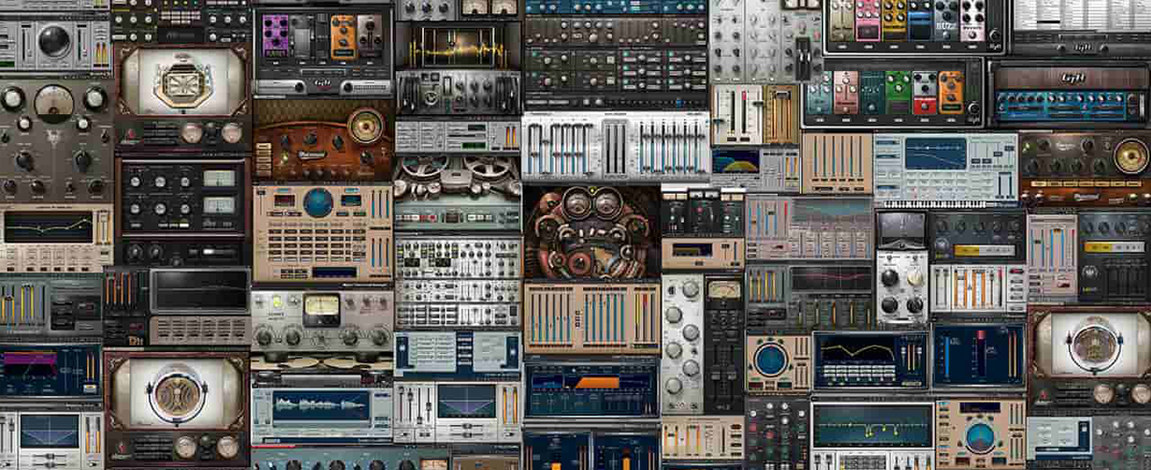Click the hot pink guitar pedal

point(869,19)
